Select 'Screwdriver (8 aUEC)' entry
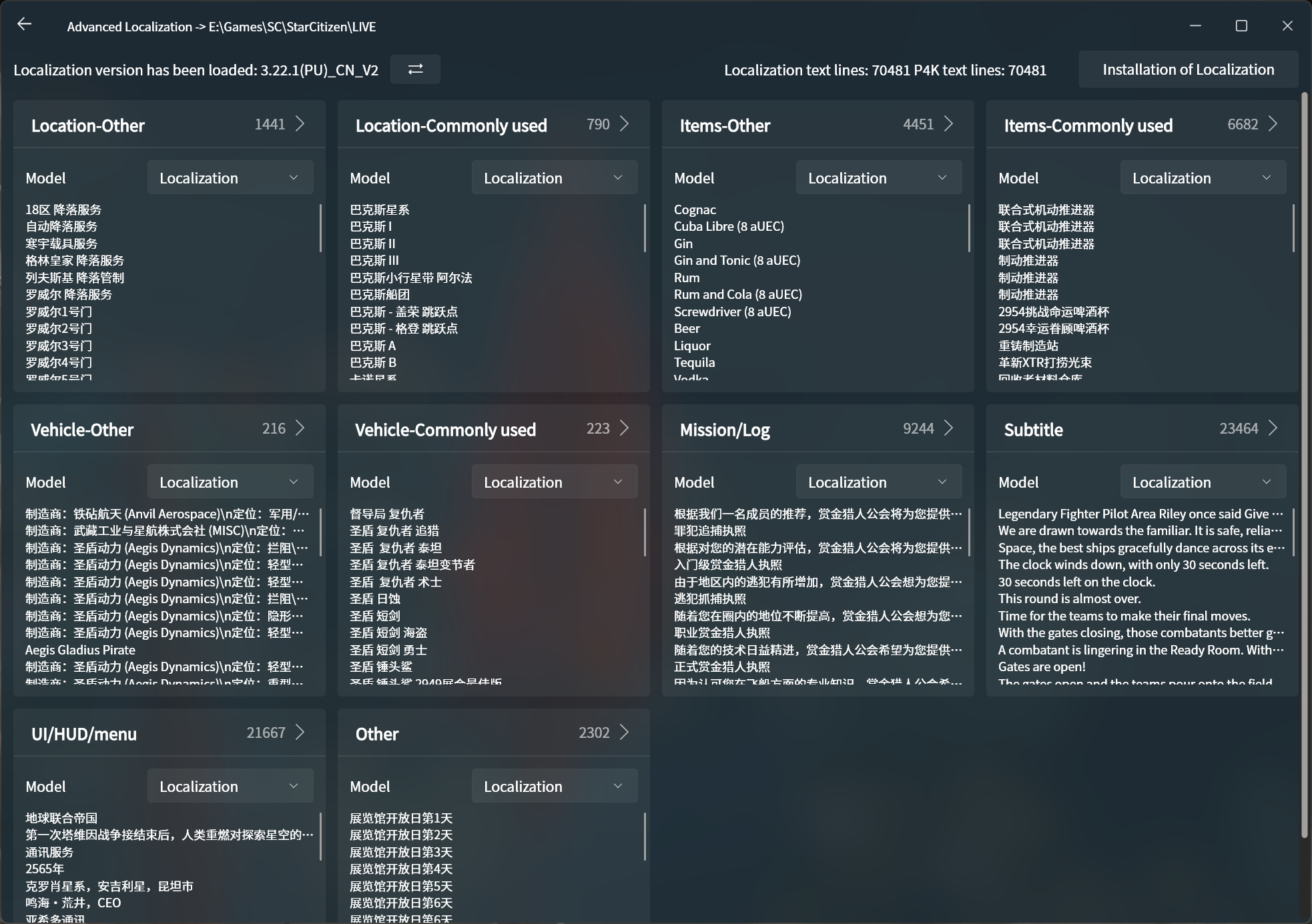The width and height of the screenshot is (1312, 924). 732,312
